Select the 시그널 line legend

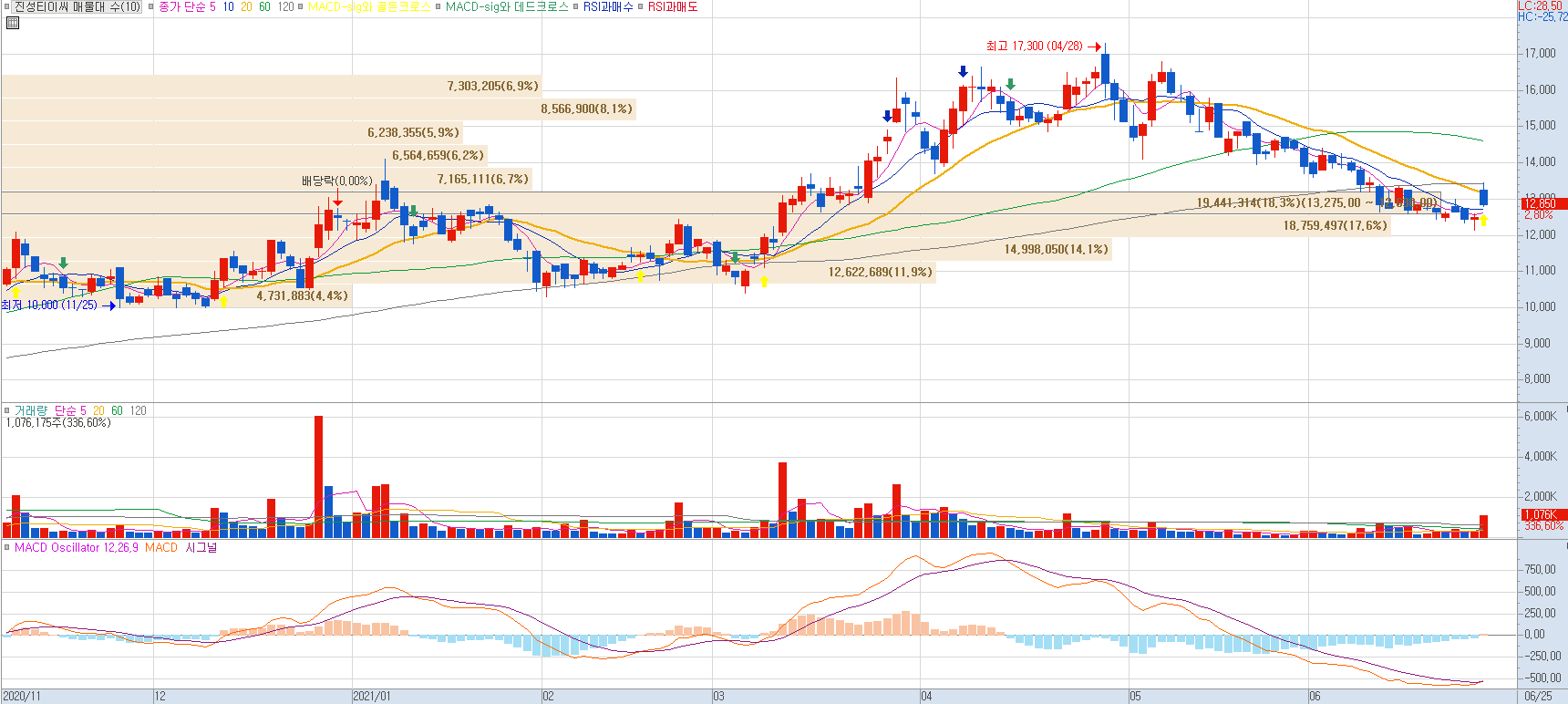[201, 547]
